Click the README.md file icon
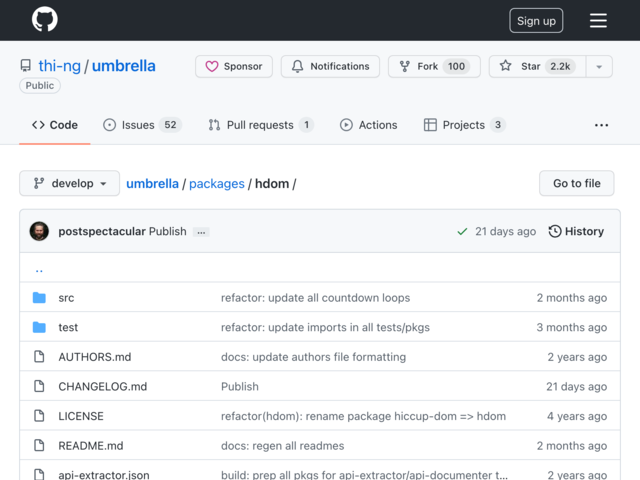The height and width of the screenshot is (480, 640). coord(39,445)
